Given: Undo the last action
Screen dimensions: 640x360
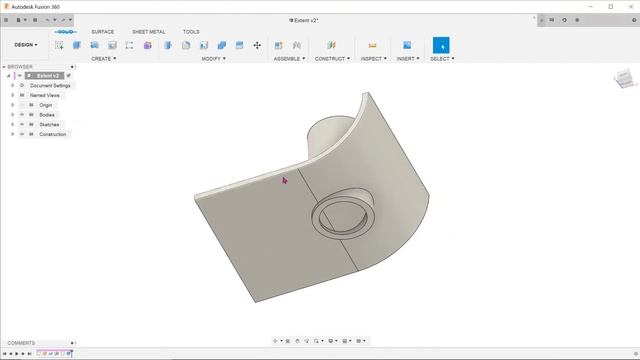Looking at the screenshot, I should click(x=47, y=20).
